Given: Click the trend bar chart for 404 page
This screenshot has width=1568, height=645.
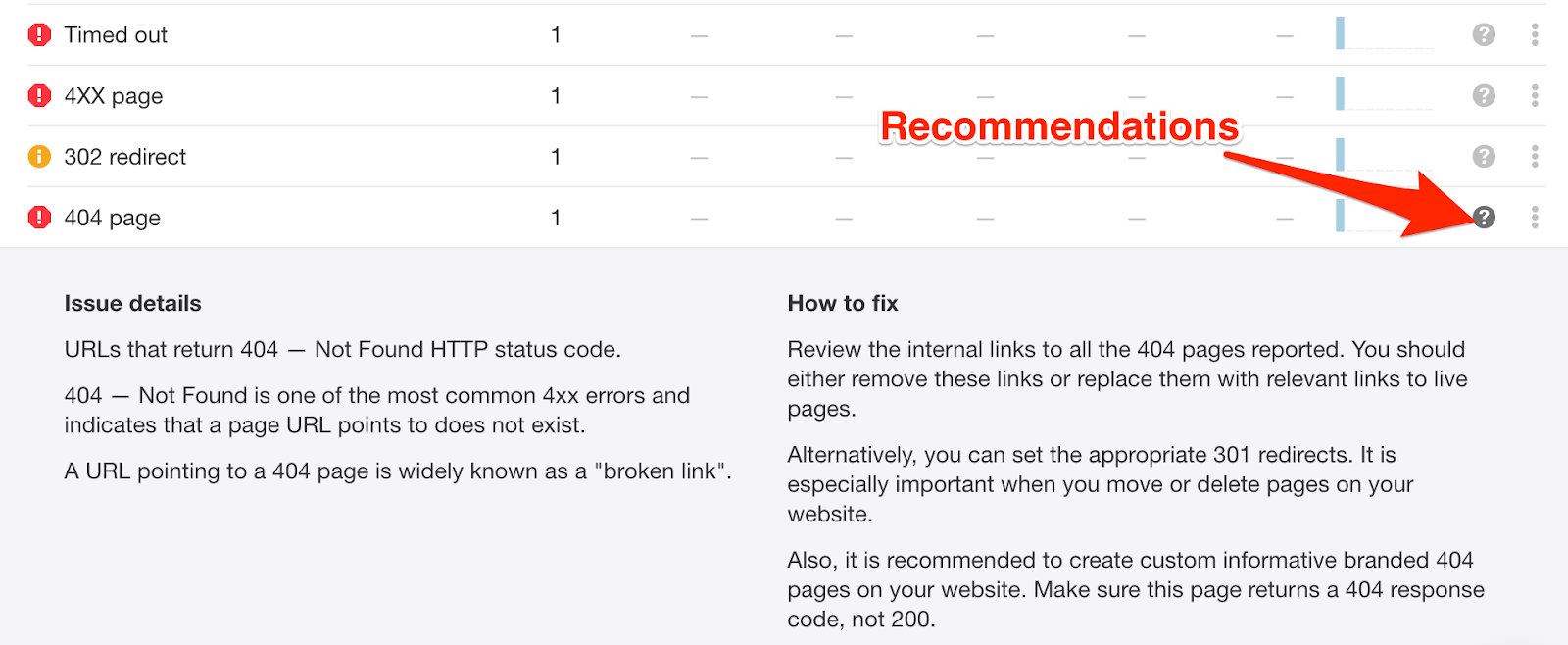Looking at the screenshot, I should [1384, 216].
